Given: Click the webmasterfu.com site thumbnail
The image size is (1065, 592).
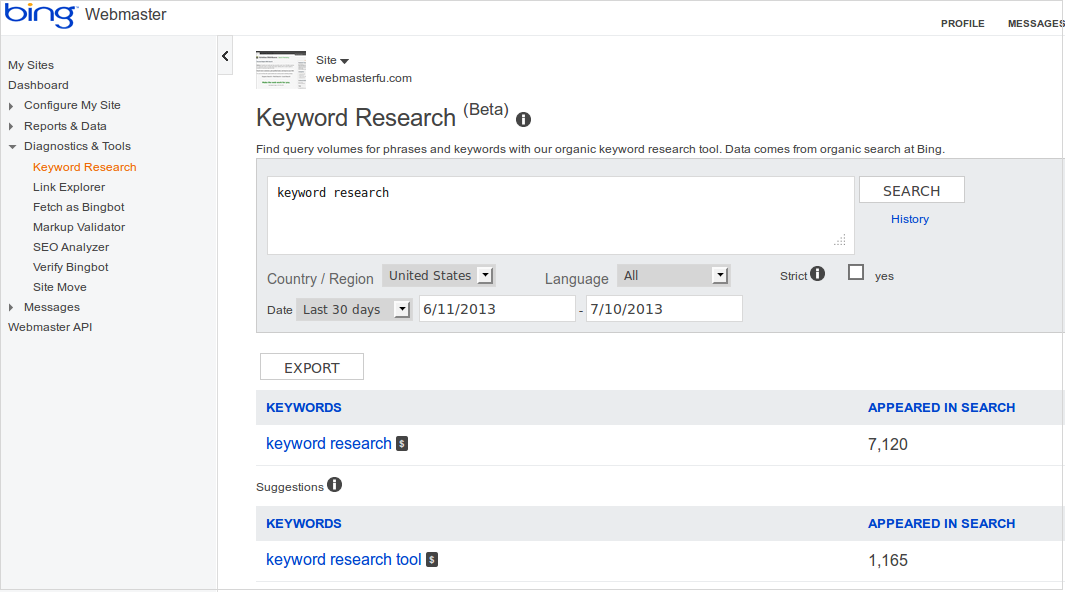Looking at the screenshot, I should (x=281, y=70).
